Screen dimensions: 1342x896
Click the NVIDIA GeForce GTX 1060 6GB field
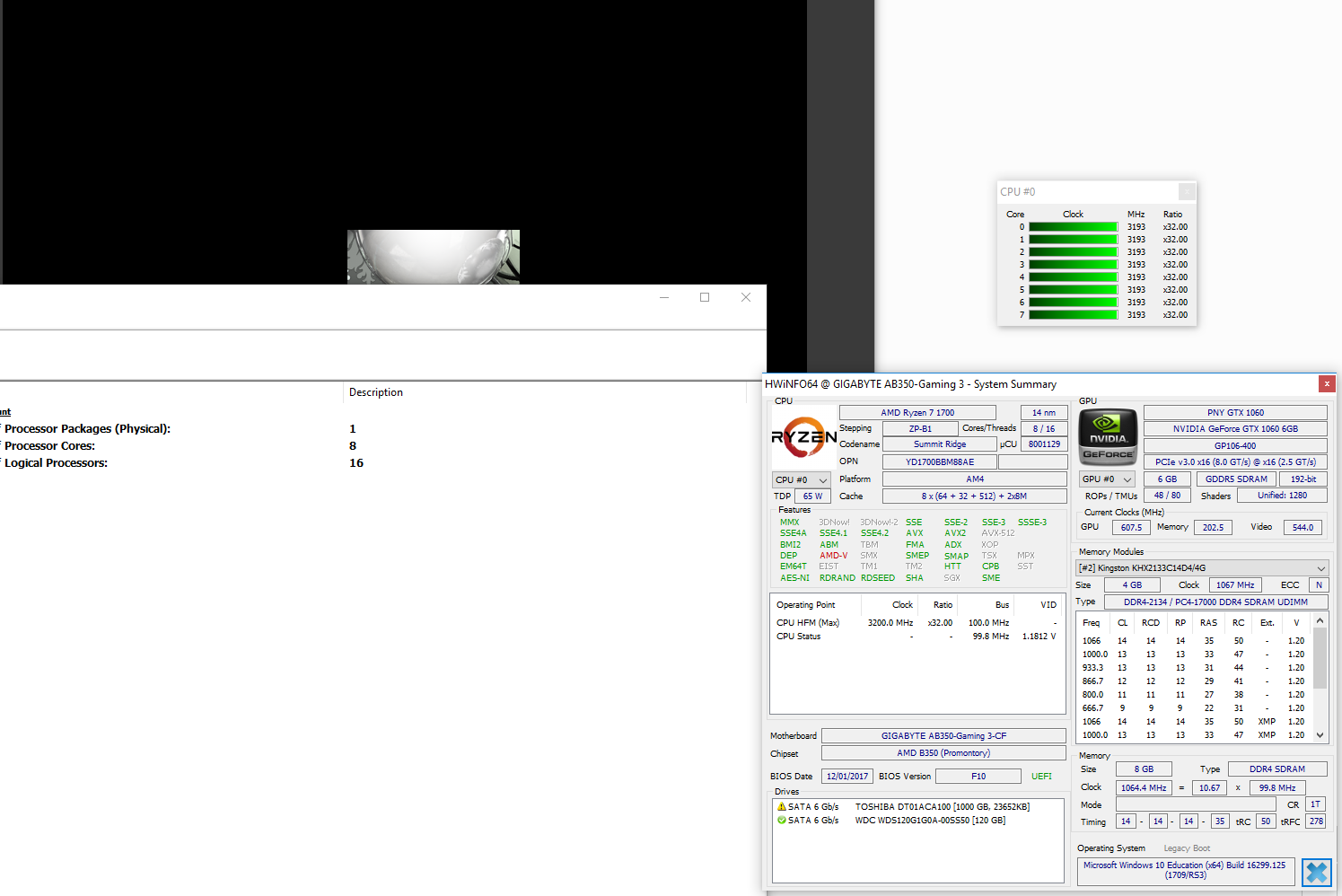click(x=1235, y=429)
